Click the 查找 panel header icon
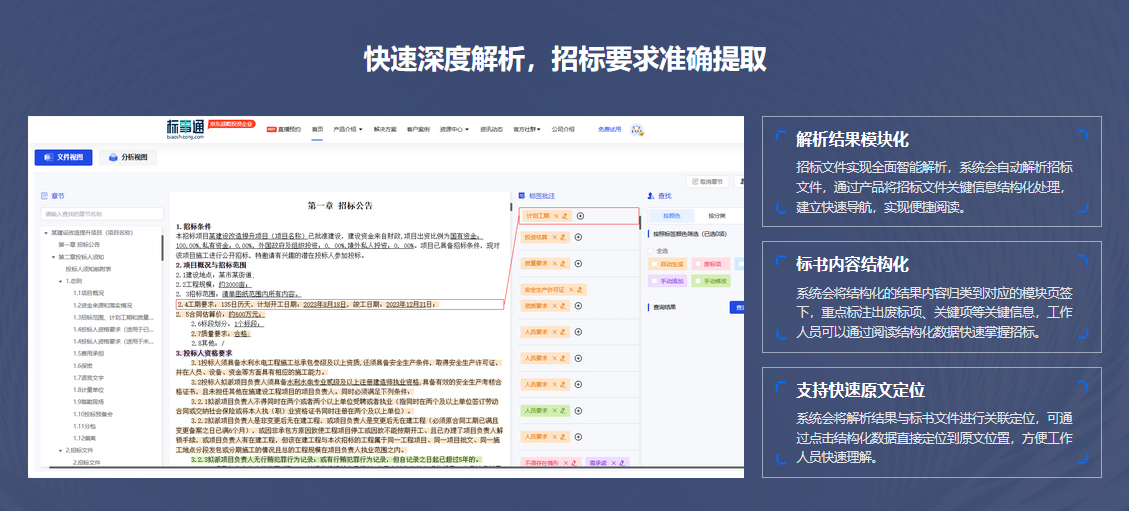Viewport: 1129px width, 511px height. [652, 196]
